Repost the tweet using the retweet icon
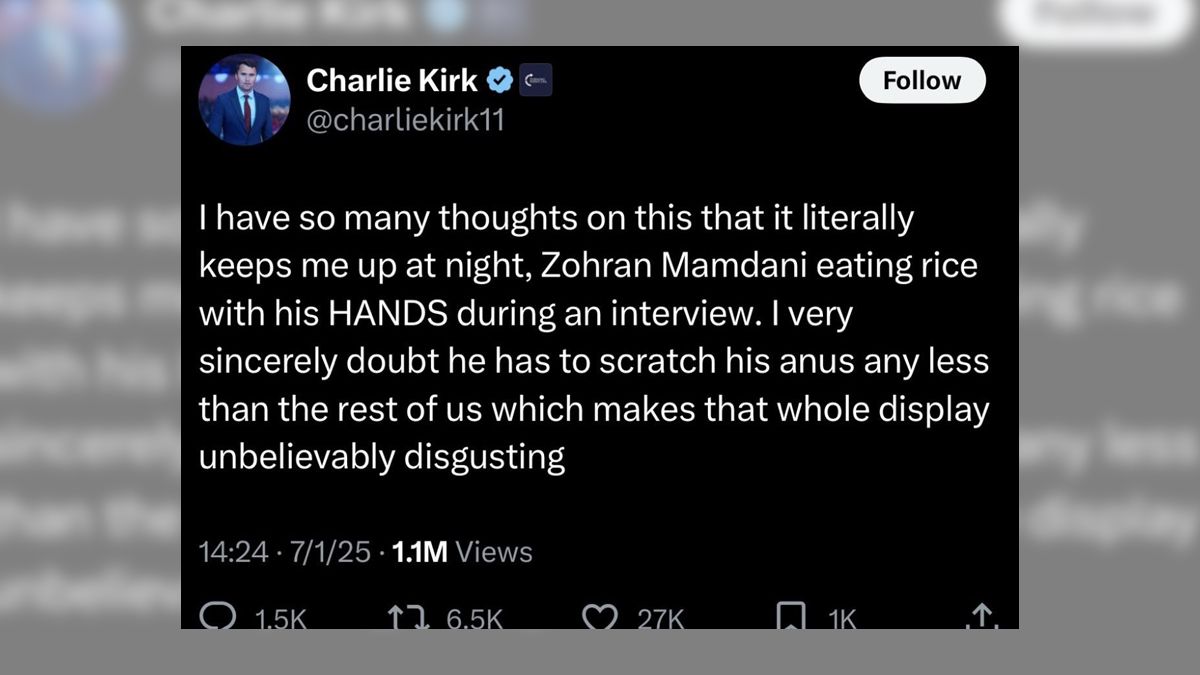This screenshot has width=1200, height=675. click(406, 617)
